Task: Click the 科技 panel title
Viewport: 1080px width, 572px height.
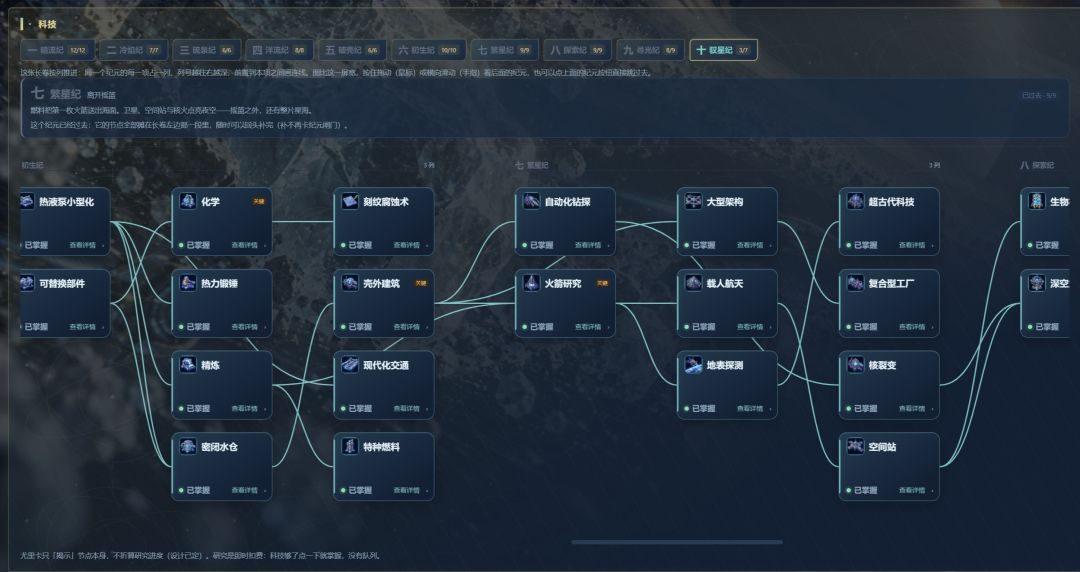Action: [47, 24]
